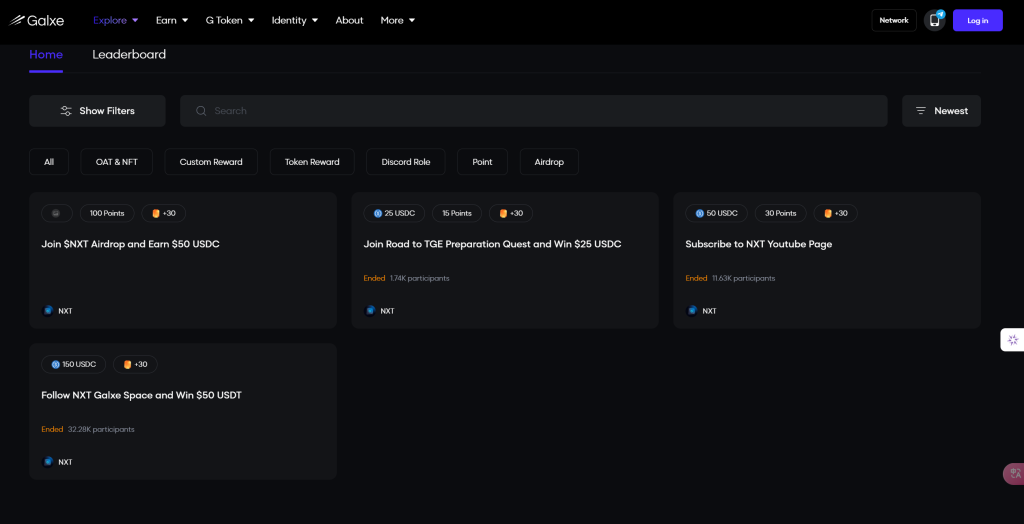Select the OAT & NFT filter chip
This screenshot has width=1024, height=524.
pyautogui.click(x=116, y=162)
